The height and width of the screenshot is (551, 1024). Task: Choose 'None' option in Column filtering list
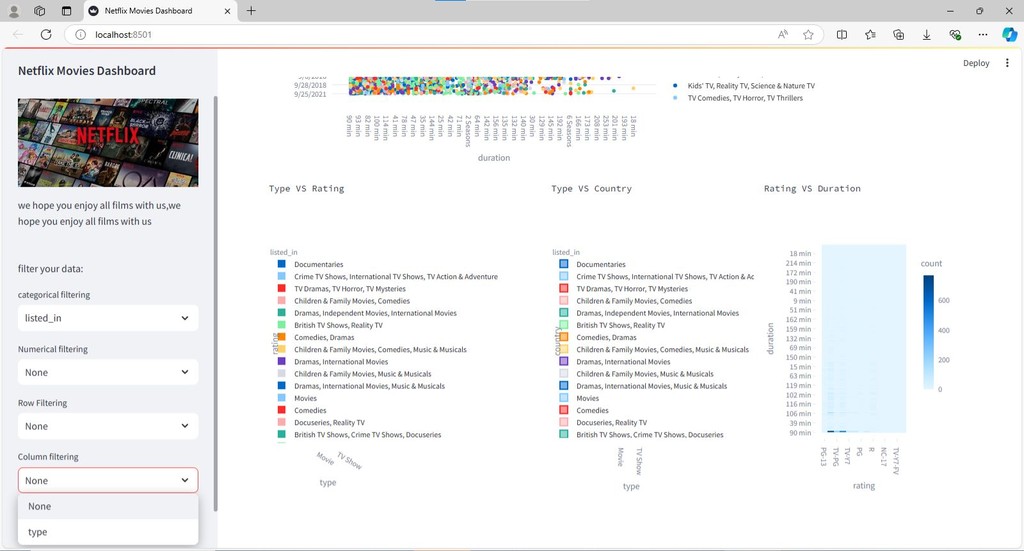click(108, 506)
